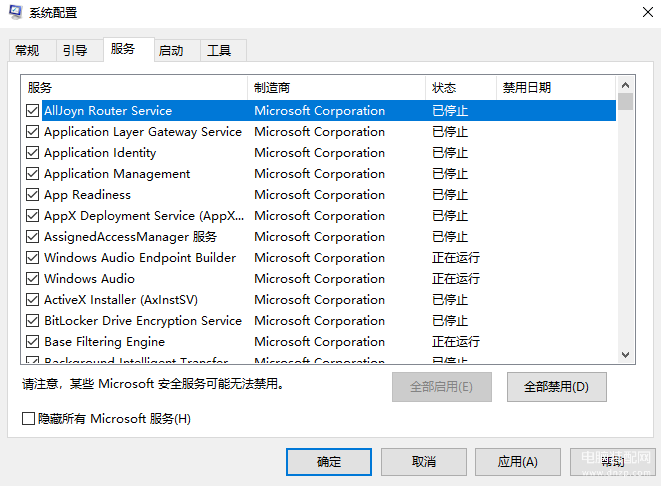Screen dimensions: 661x486
Task: Click the 全部启用(E) button
Action: pos(442,387)
